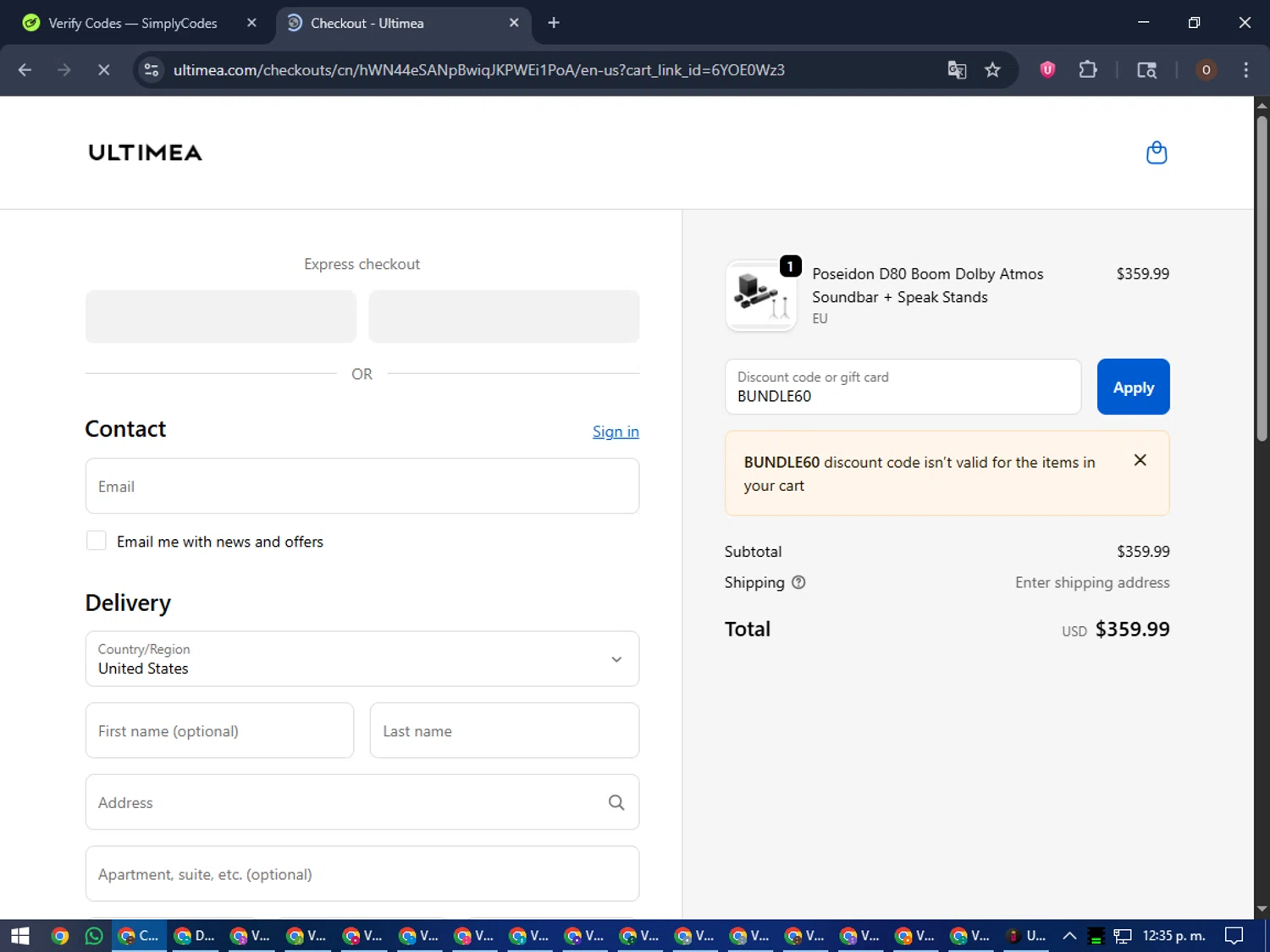Expand the Country/Region dropdown
Image resolution: width=1270 pixels, height=952 pixels.
[x=362, y=658]
